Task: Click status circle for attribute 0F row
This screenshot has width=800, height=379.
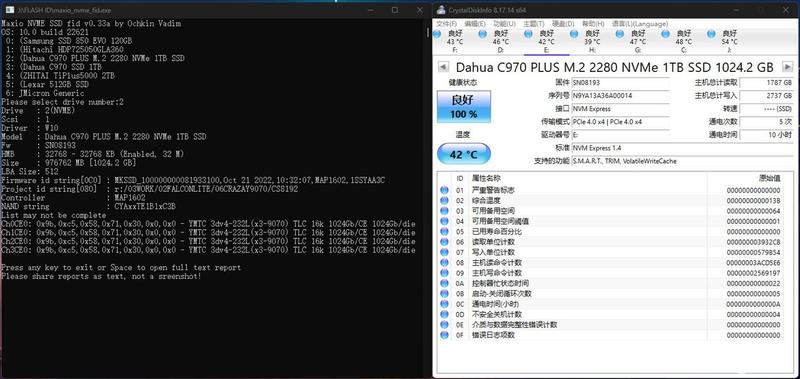Action: click(444, 335)
